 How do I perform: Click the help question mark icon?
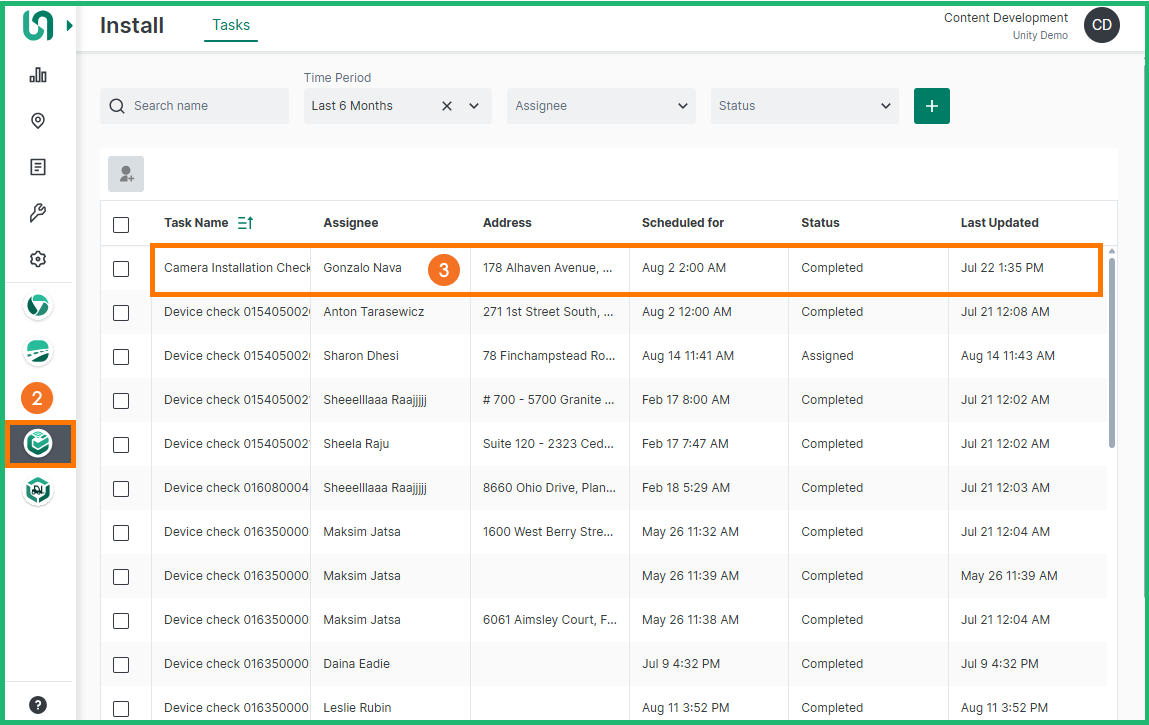coord(38,705)
